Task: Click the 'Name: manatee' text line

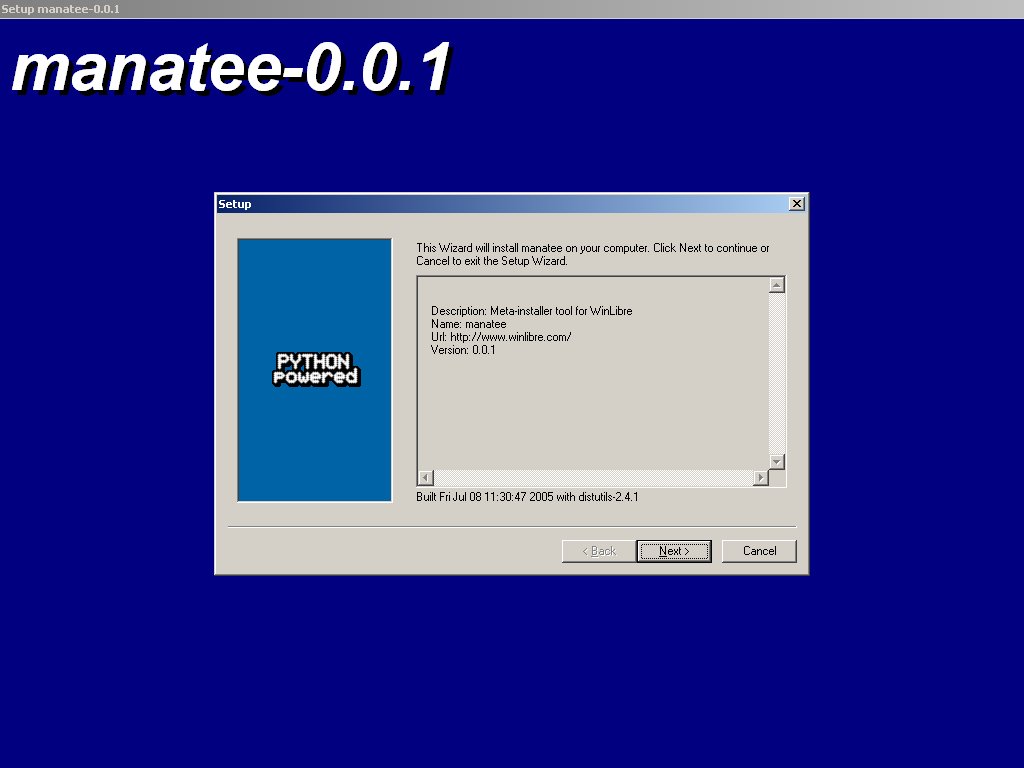Action: point(468,324)
